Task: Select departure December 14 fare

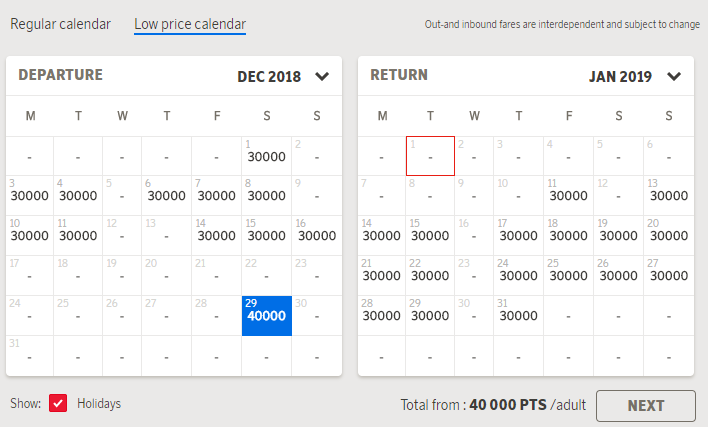Action: pos(217,236)
